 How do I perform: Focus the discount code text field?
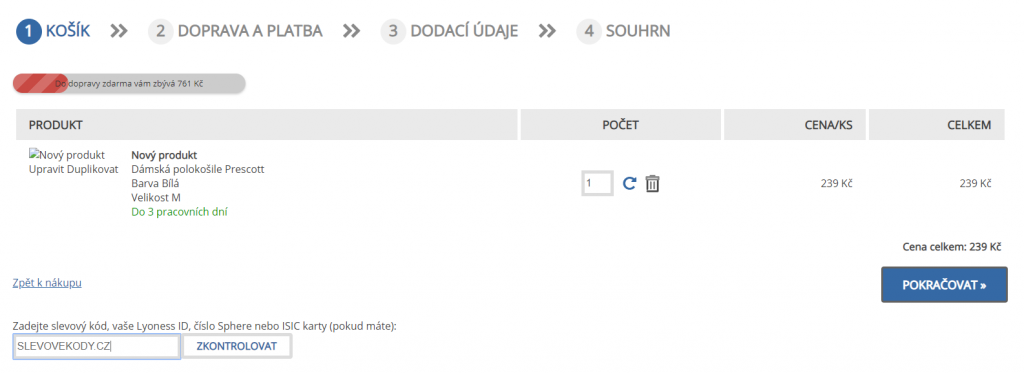(97, 346)
